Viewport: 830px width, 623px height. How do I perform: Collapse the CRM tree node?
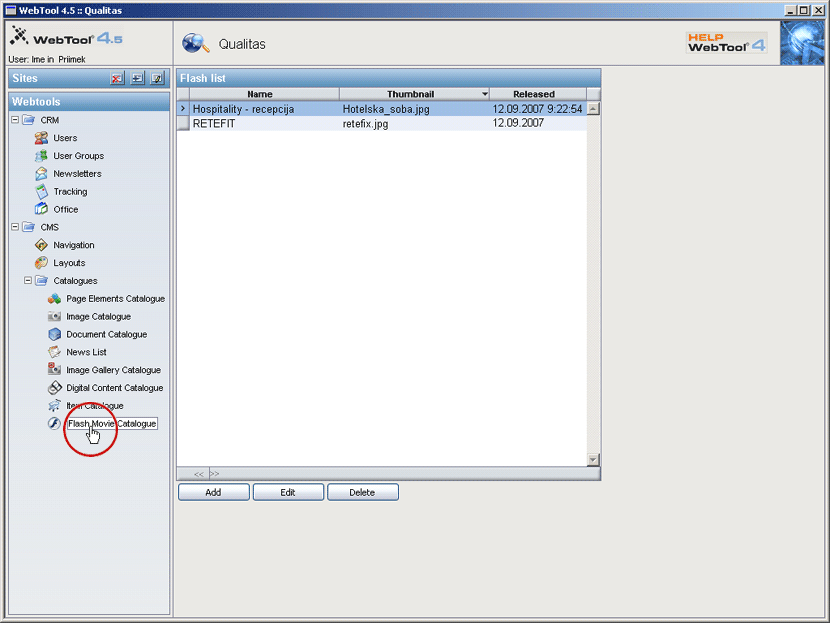pyautogui.click(x=15, y=120)
